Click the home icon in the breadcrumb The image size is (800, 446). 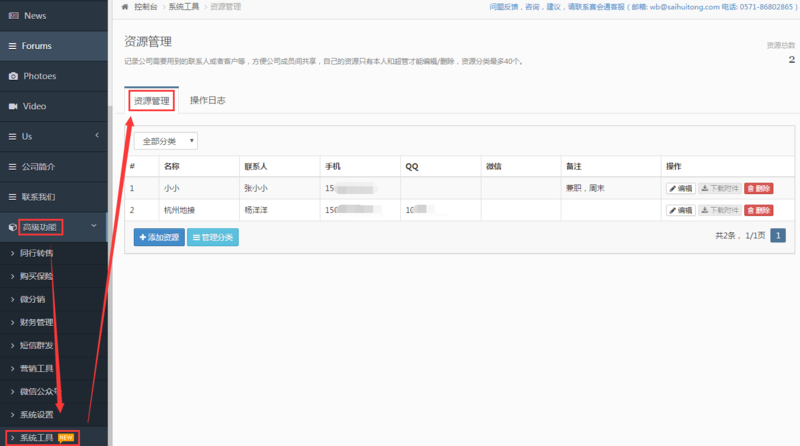124,7
